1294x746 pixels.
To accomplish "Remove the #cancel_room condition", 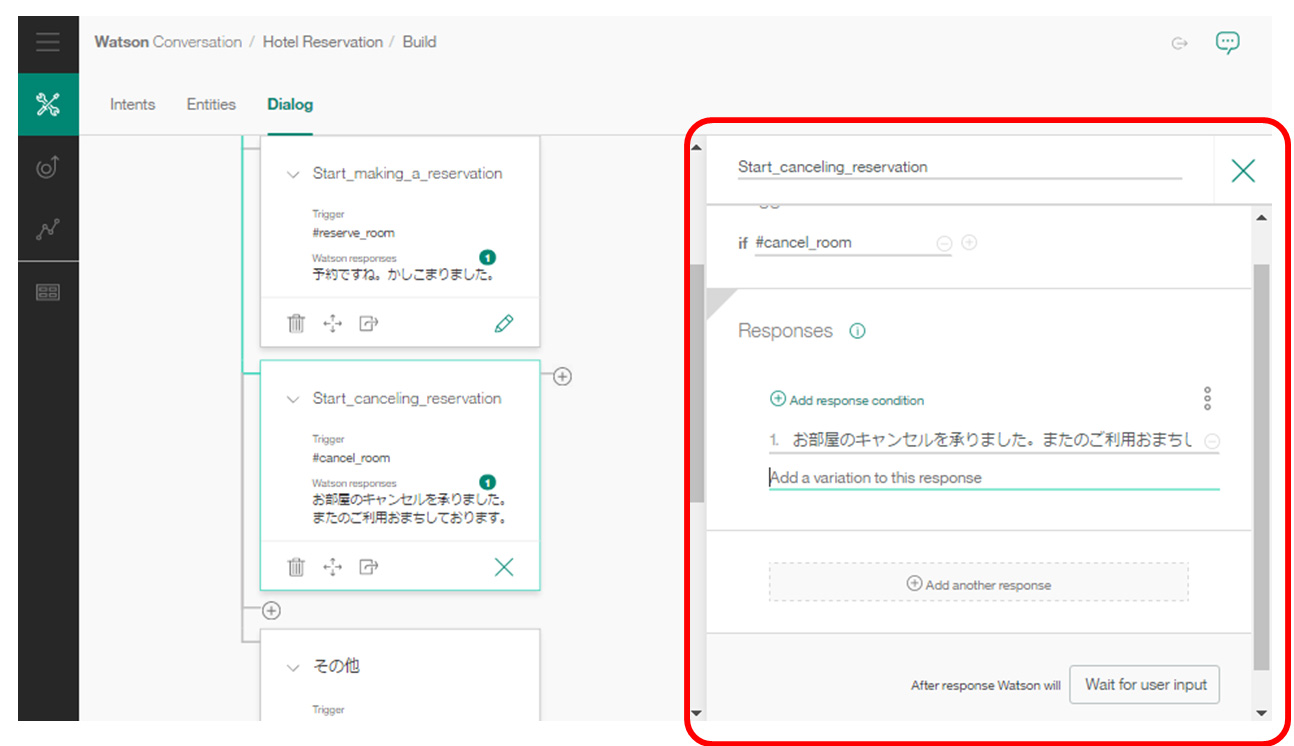I will point(944,243).
